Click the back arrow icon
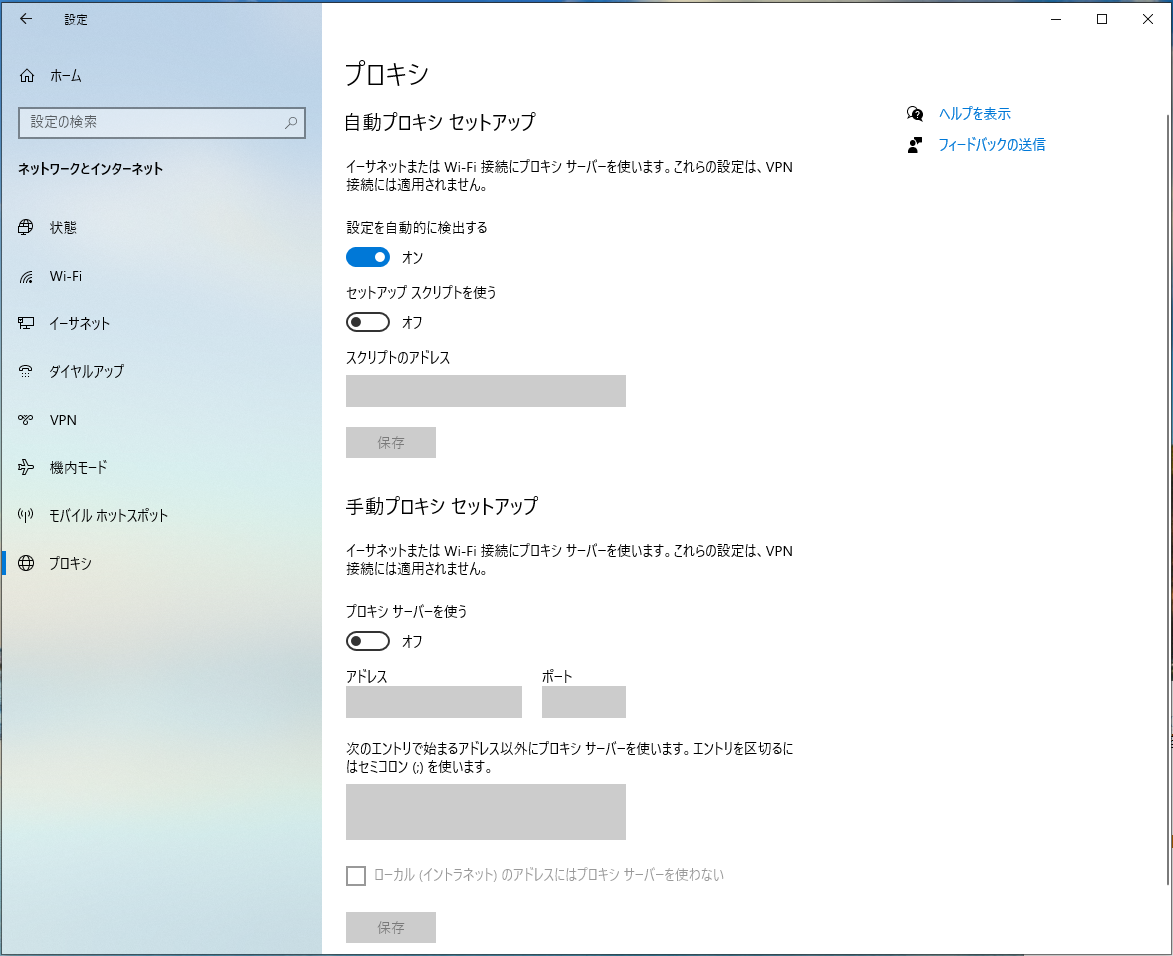The height and width of the screenshot is (956, 1173). click(x=25, y=19)
